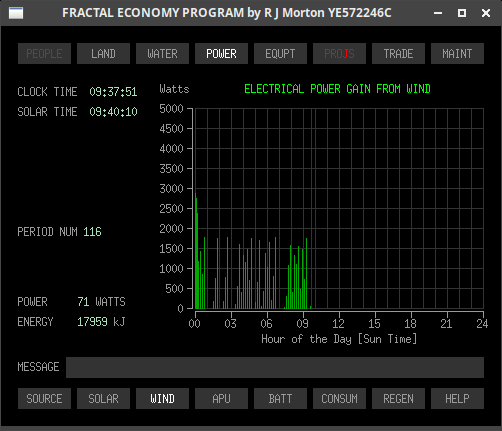Display the SOLAR power graph
This screenshot has width=502, height=431.
[103, 398]
